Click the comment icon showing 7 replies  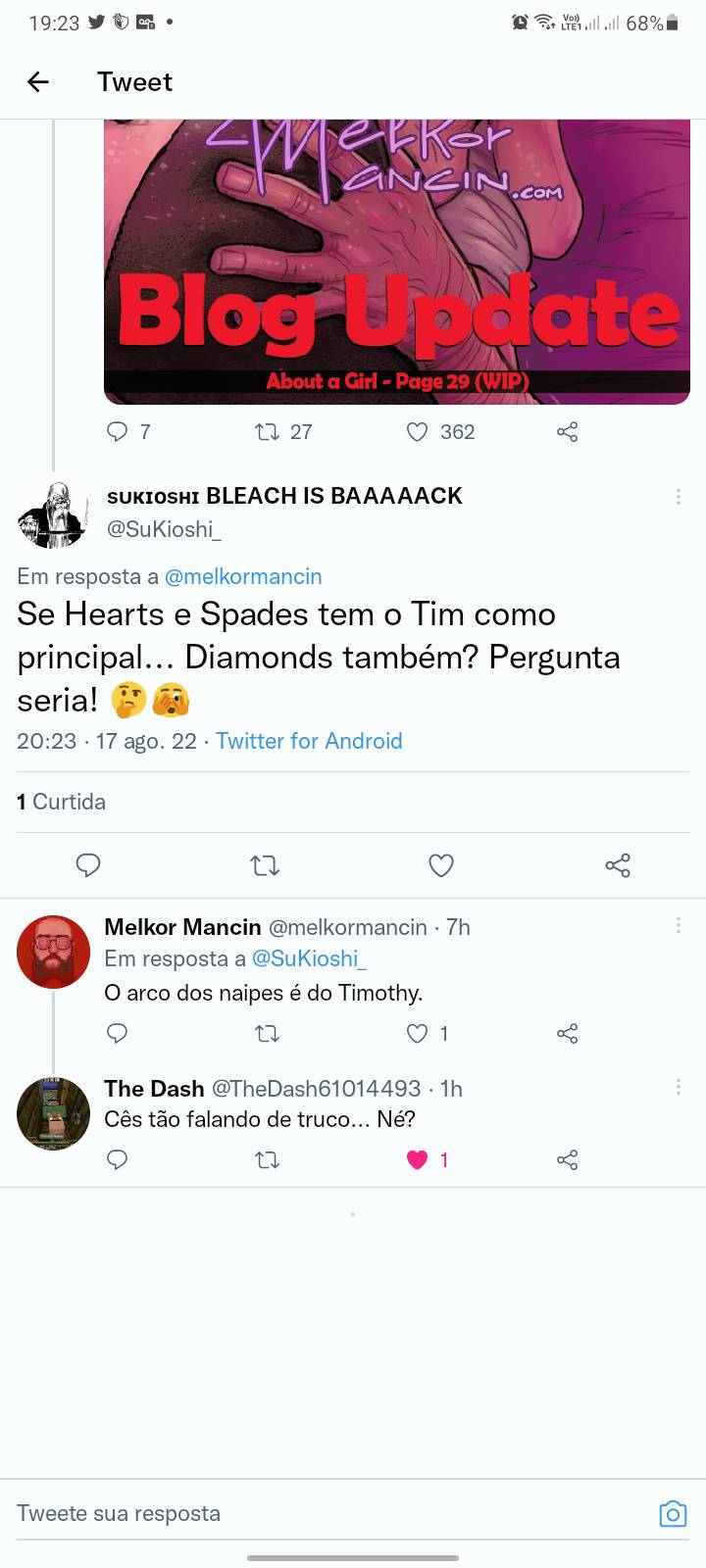[x=117, y=431]
